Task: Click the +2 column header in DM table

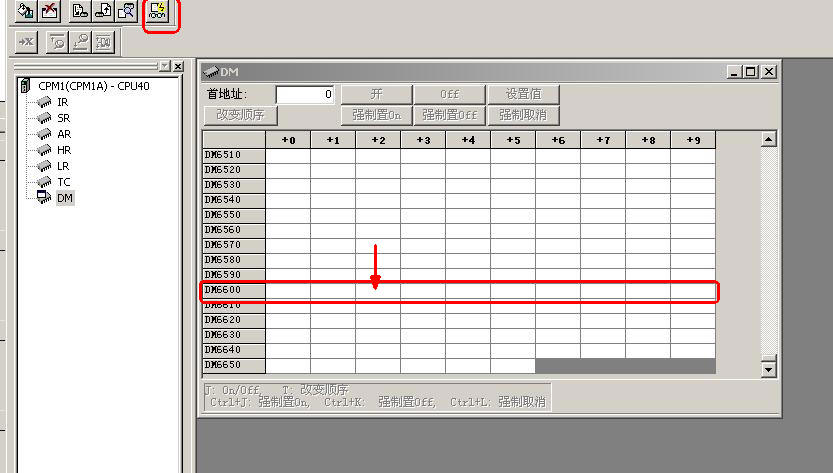Action: [377, 140]
